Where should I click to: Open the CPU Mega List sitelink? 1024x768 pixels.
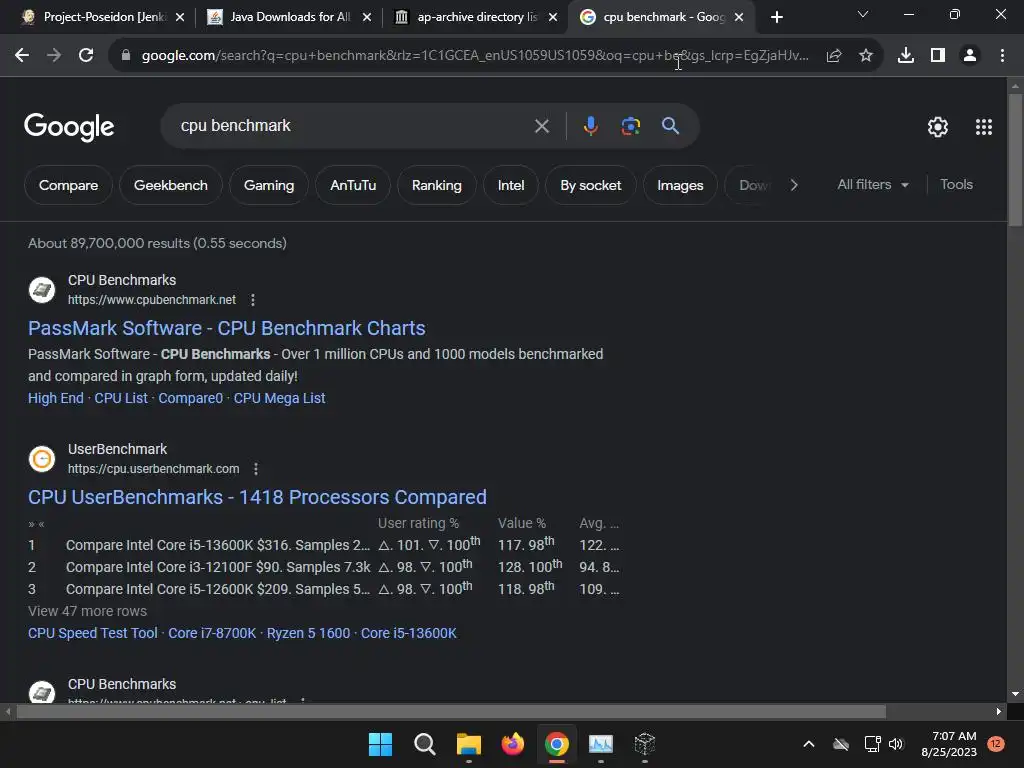(x=280, y=398)
